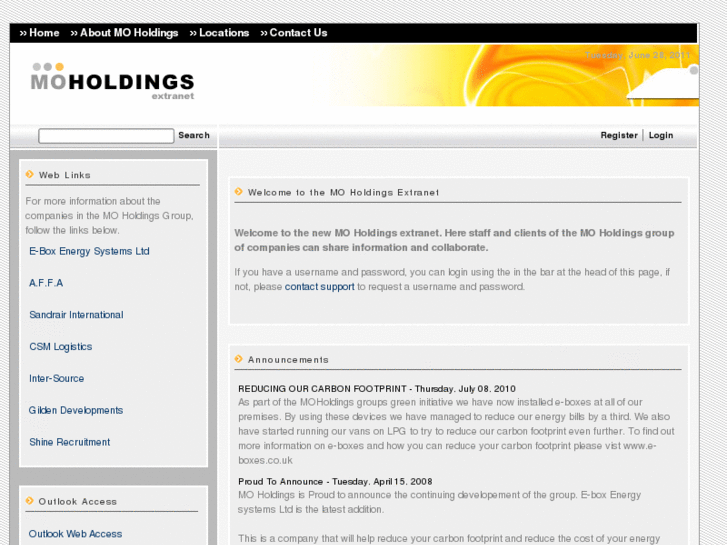Follow the contact support link
The image size is (727, 545).
319,287
